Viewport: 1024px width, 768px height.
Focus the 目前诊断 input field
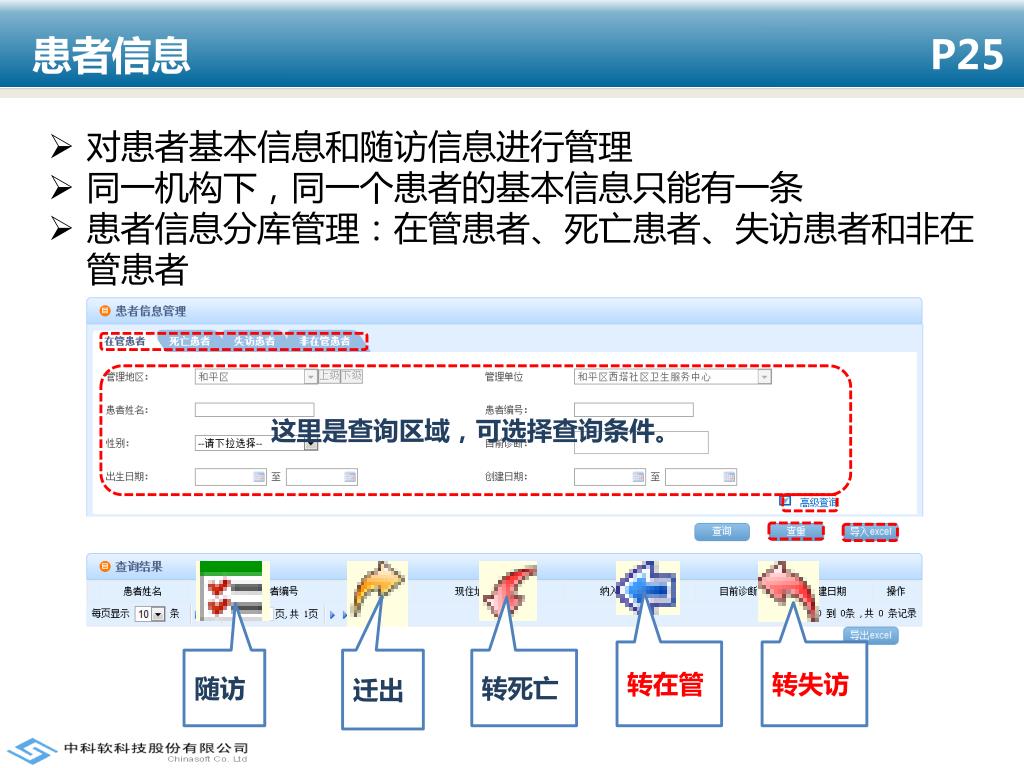641,443
